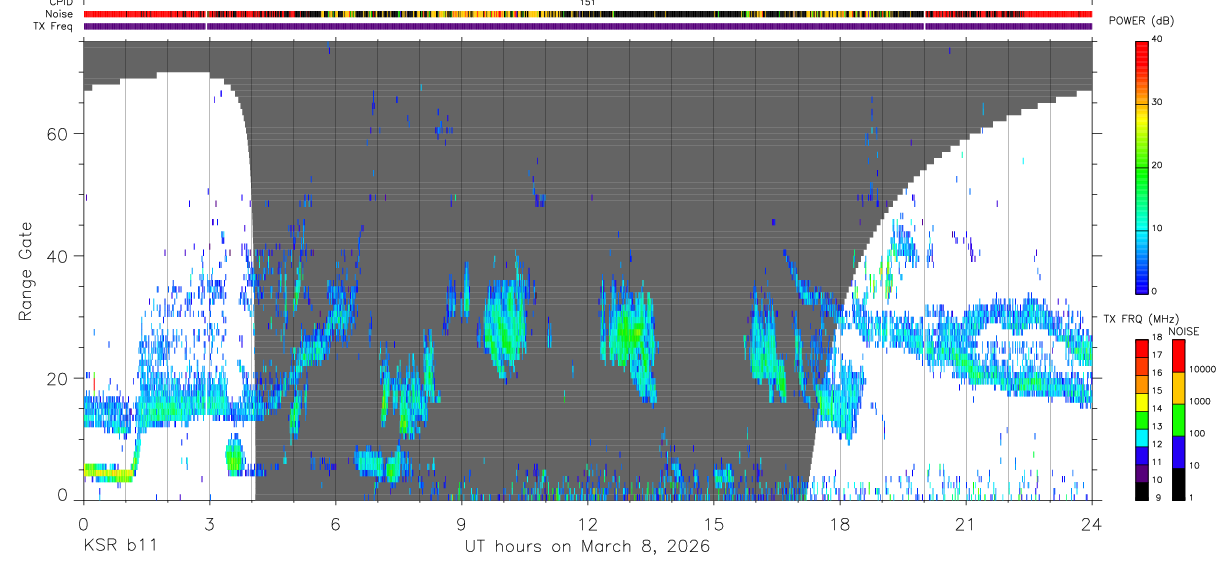Select the yellow segment of TX FRQ scale
The image size is (1228, 567).
click(x=1142, y=402)
